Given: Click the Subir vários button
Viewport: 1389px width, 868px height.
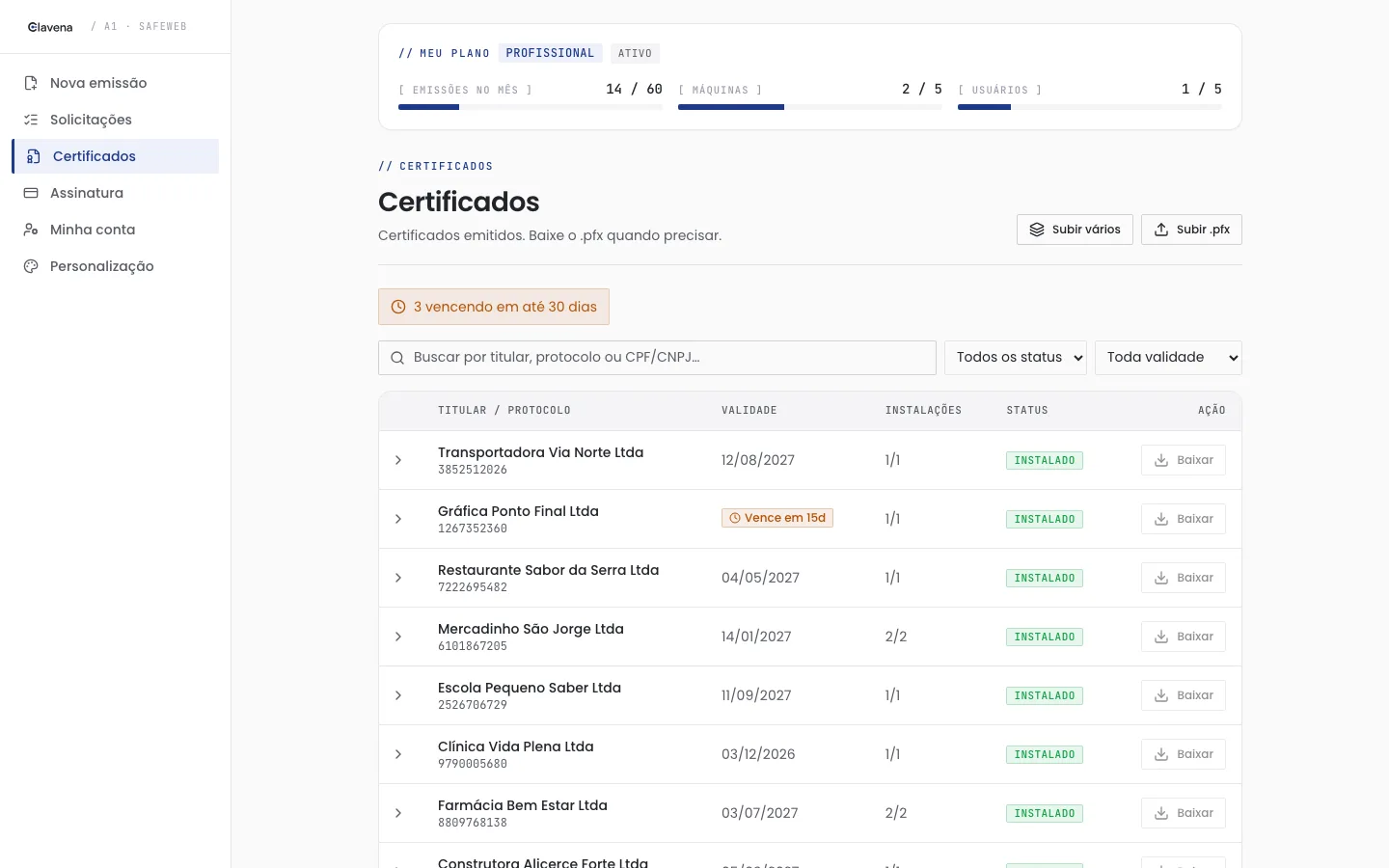Looking at the screenshot, I should (1075, 230).
